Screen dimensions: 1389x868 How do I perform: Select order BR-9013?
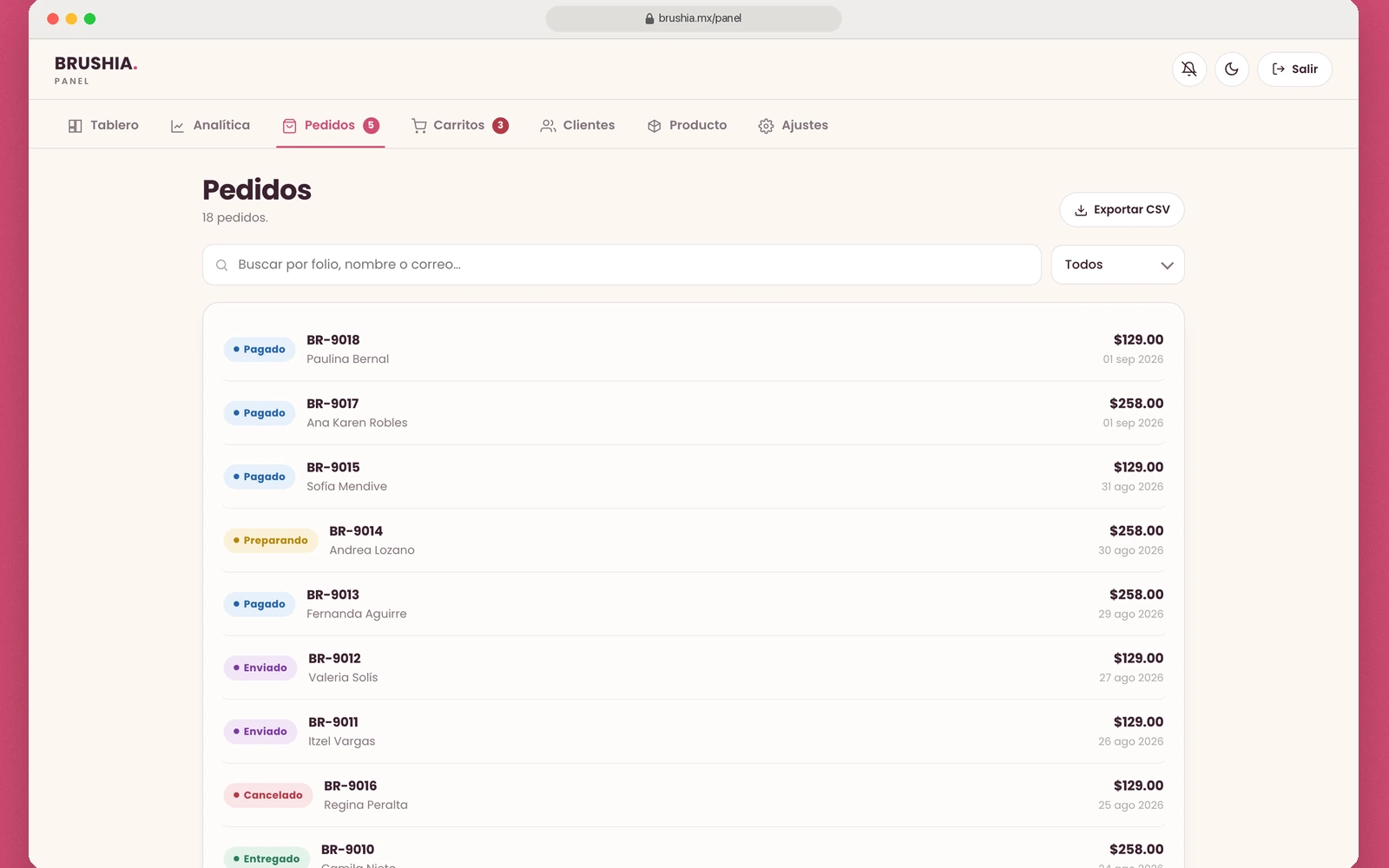click(x=694, y=604)
